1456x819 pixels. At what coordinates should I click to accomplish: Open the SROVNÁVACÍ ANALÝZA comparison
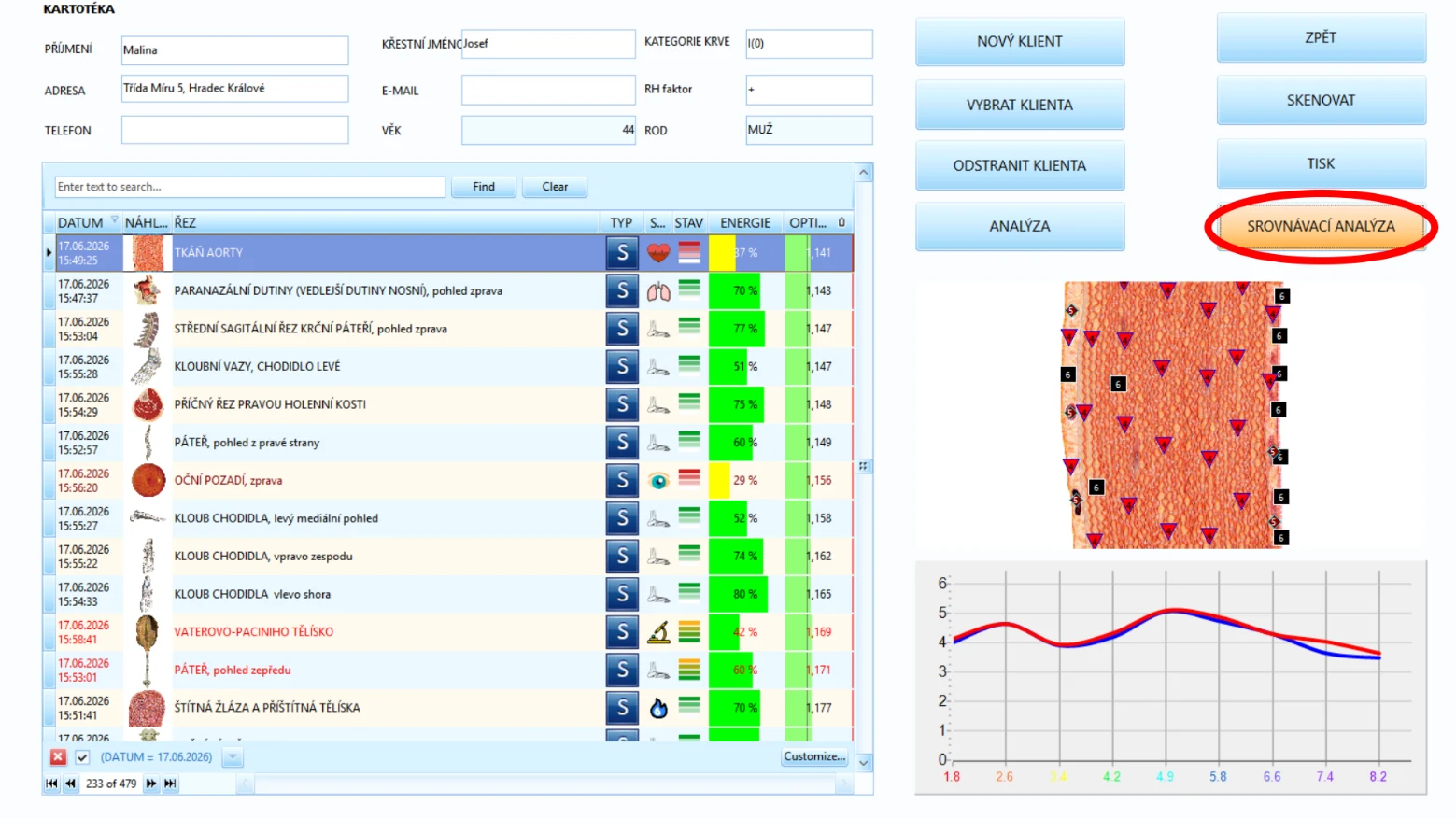(x=1321, y=226)
